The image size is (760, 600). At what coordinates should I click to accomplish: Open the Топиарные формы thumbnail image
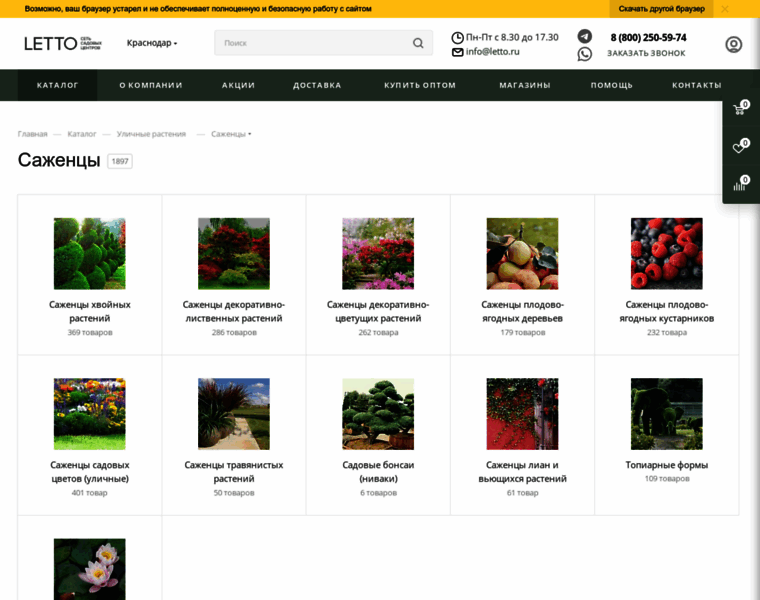click(666, 414)
